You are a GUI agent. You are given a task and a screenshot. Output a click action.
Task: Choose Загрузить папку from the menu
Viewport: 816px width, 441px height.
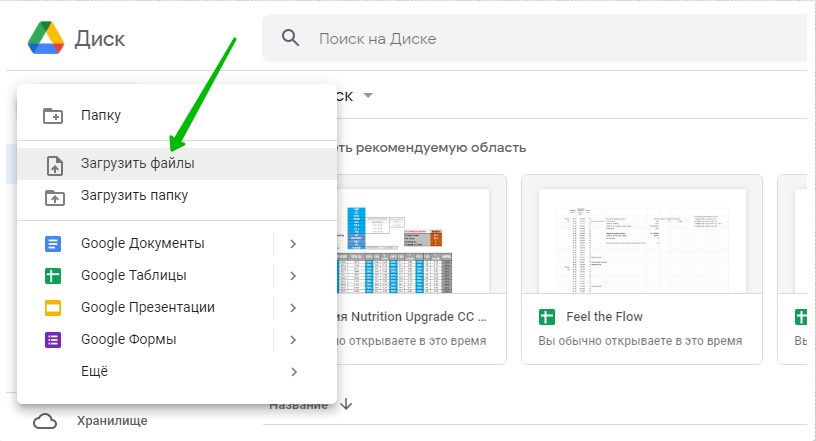coord(177,196)
